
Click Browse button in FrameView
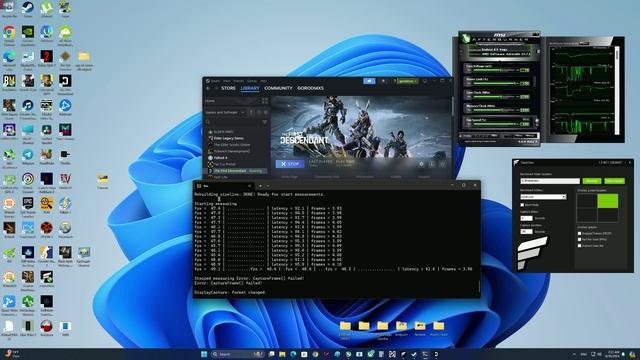point(592,181)
